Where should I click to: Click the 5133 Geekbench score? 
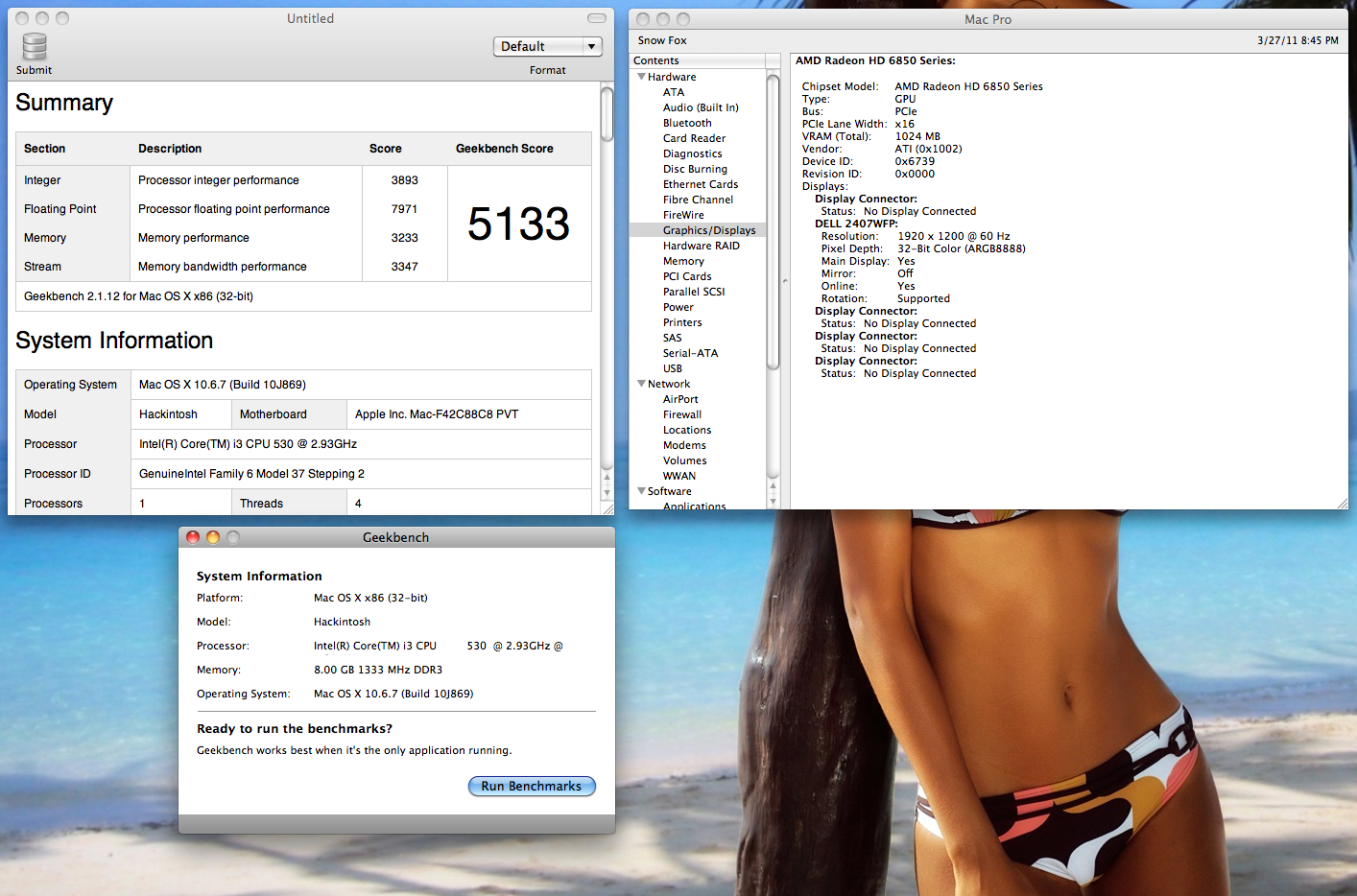(518, 224)
